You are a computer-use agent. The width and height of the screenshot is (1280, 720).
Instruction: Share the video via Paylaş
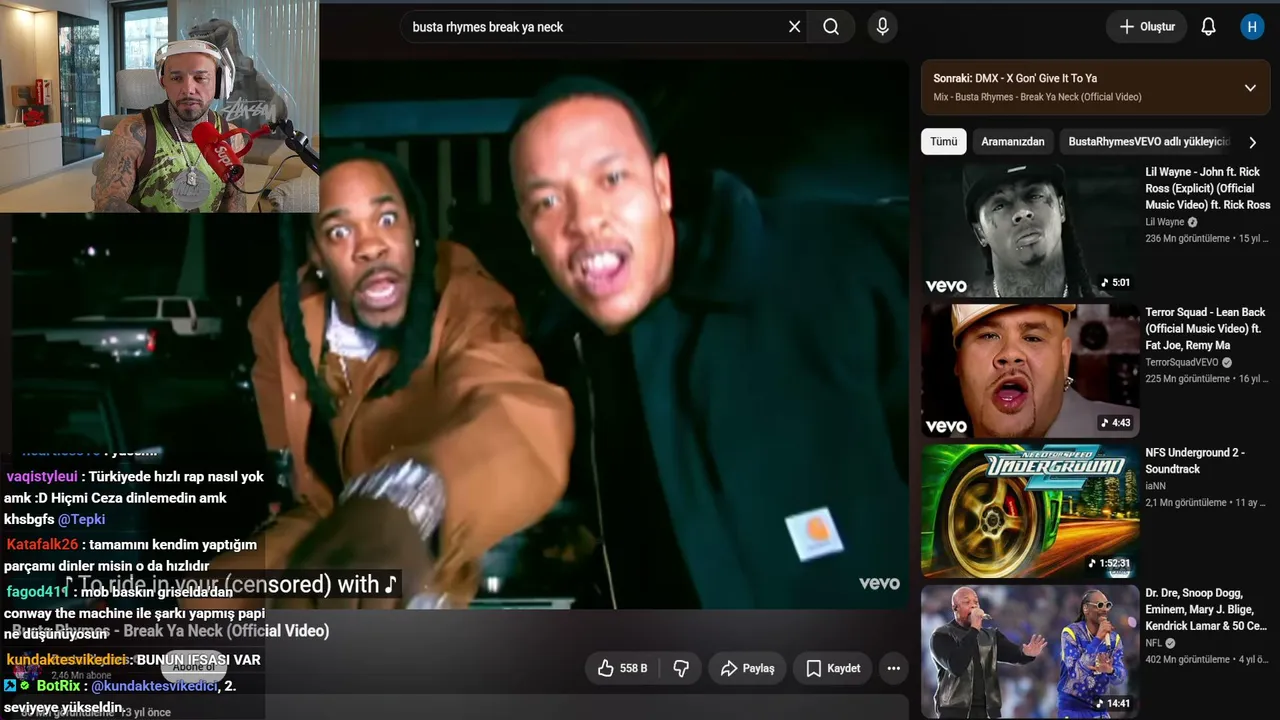[747, 668]
